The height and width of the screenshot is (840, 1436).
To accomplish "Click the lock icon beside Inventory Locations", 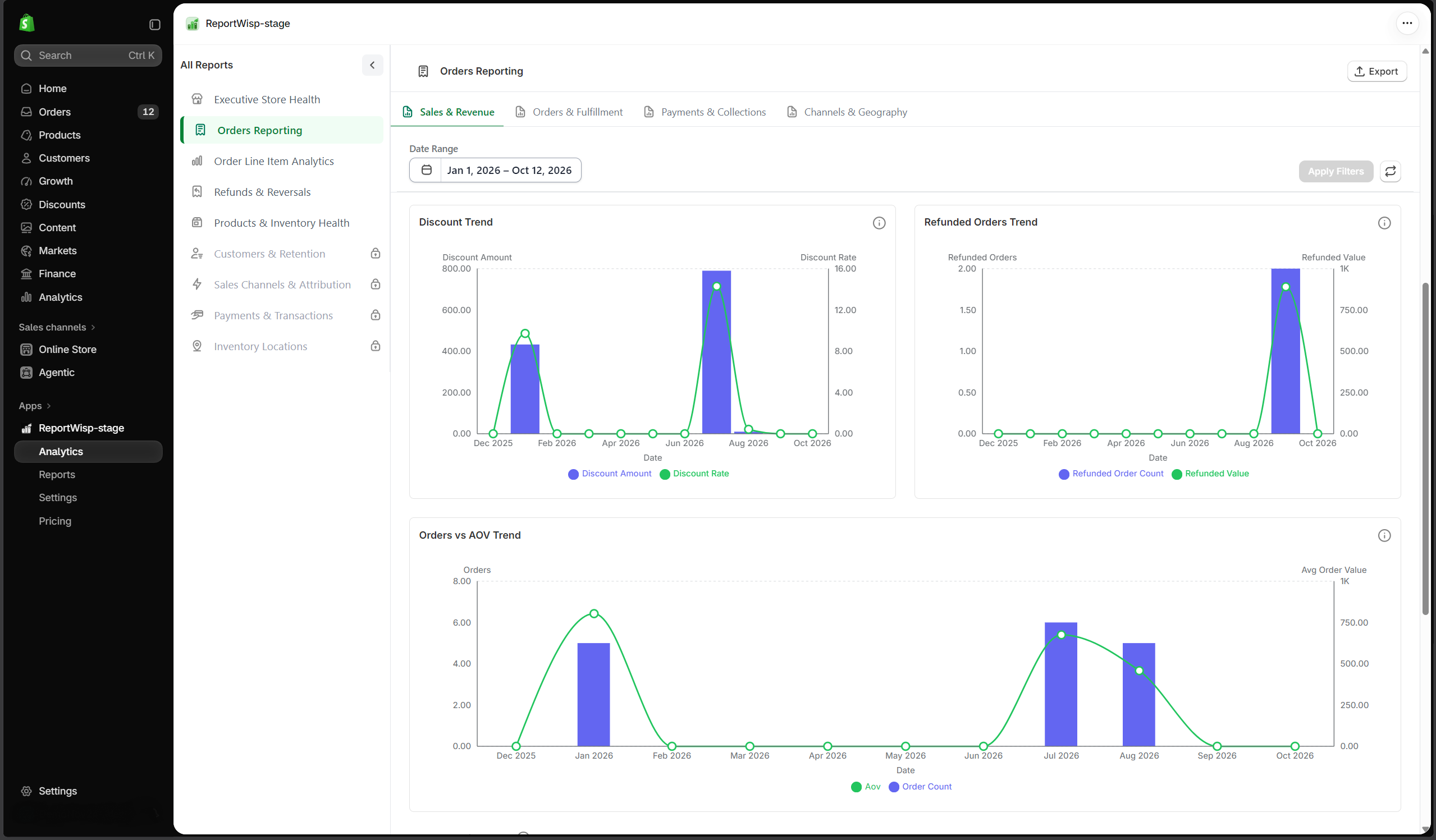I will [375, 346].
